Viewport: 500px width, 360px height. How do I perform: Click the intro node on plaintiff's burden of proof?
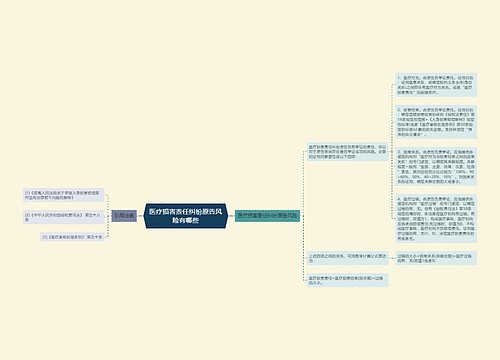[x=348, y=152]
